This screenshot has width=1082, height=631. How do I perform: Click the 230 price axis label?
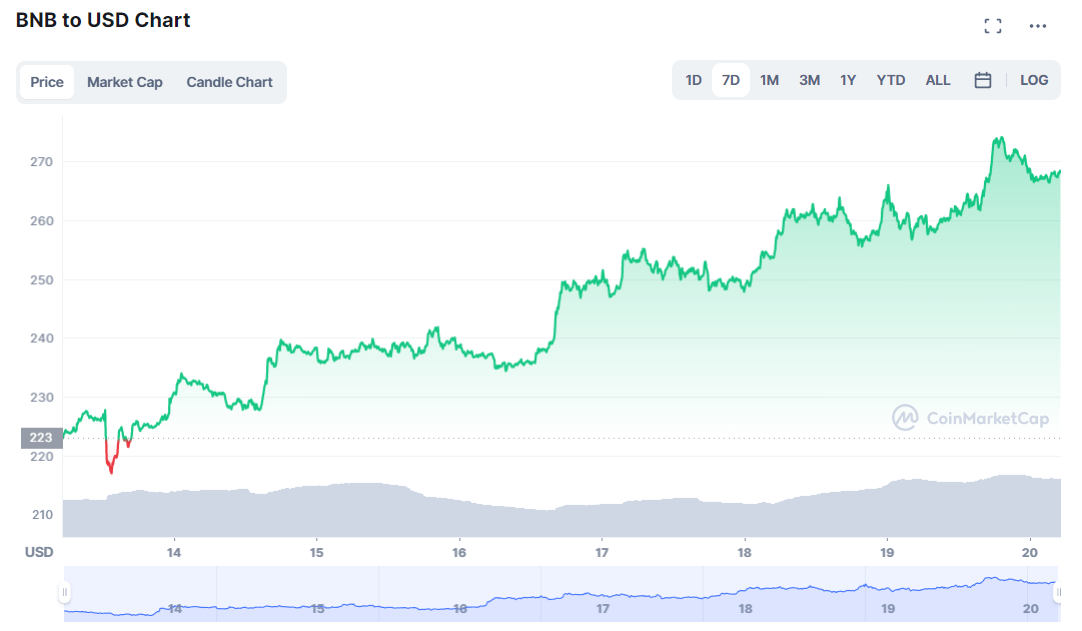pos(41,398)
